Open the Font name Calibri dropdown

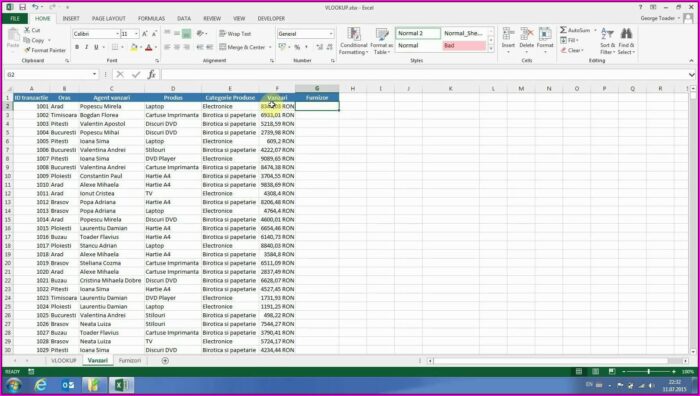click(117, 34)
